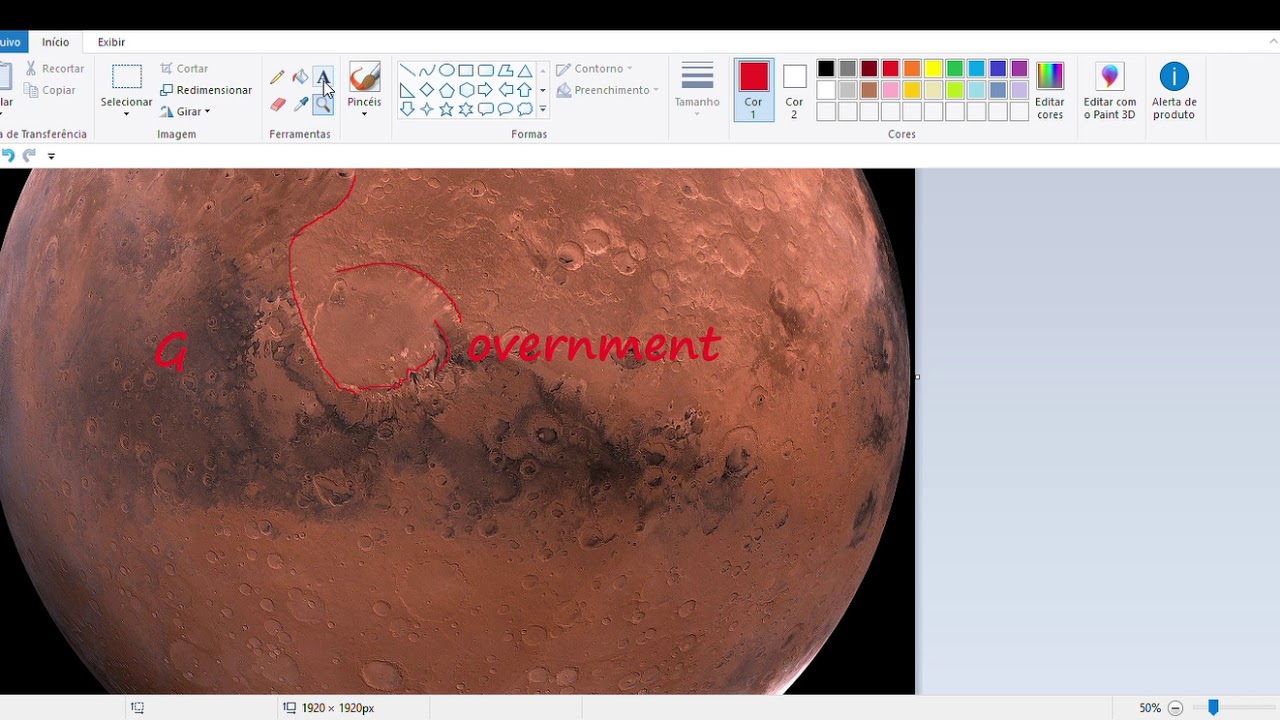Choose the cloud callout shape
The height and width of the screenshot is (720, 1280).
coord(524,109)
